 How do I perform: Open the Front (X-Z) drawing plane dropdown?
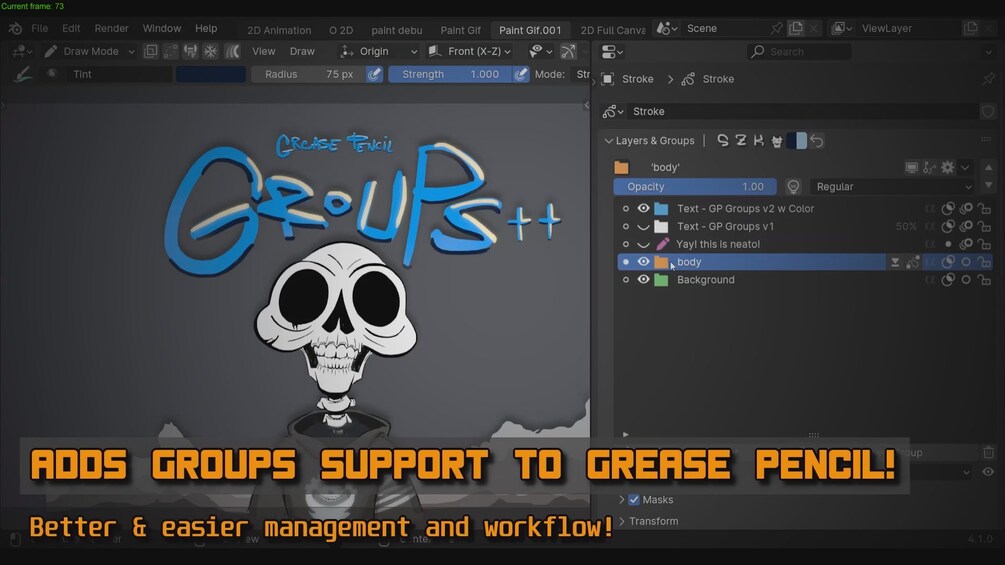pyautogui.click(x=470, y=51)
